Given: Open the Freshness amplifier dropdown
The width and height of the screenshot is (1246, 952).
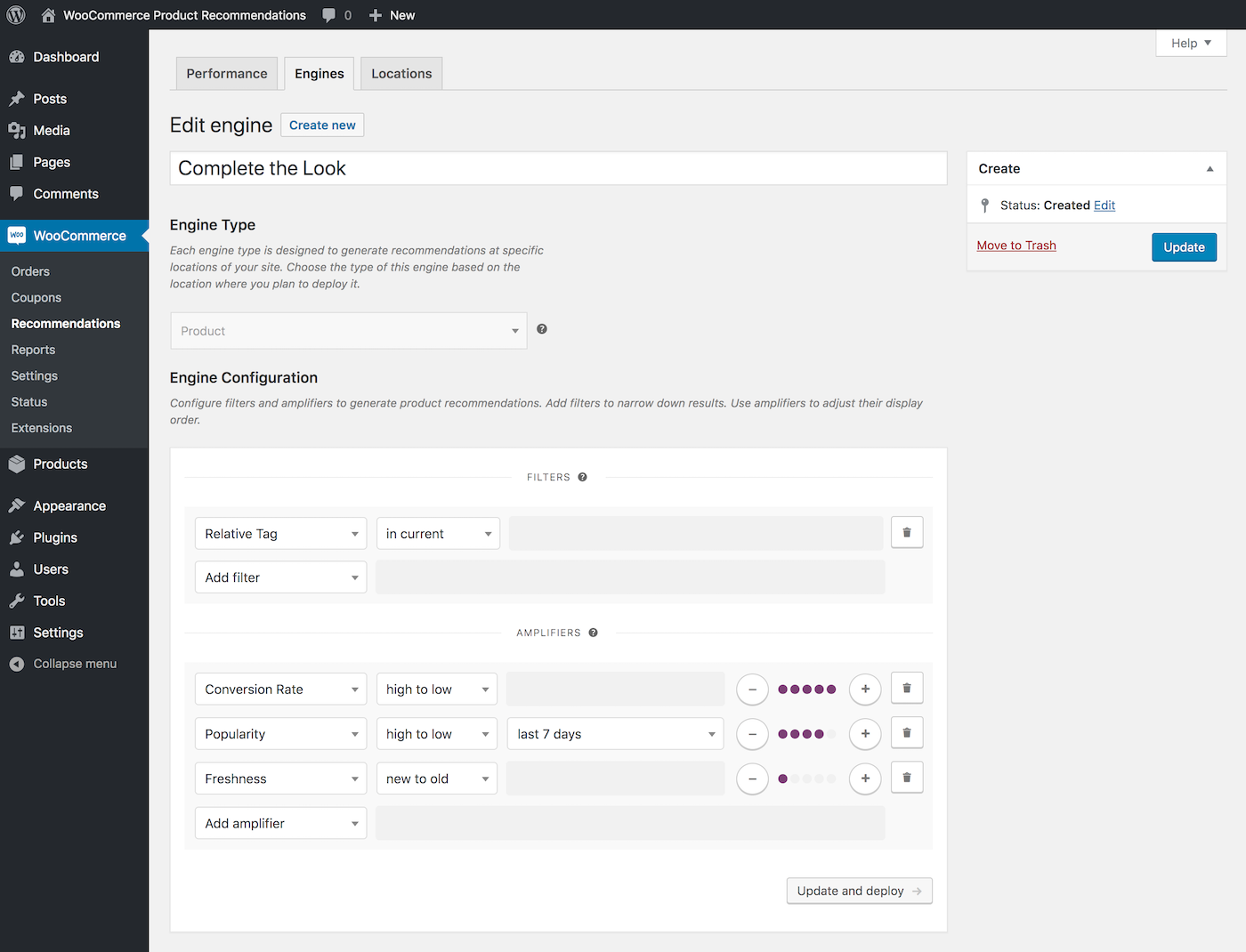Looking at the screenshot, I should (280, 779).
